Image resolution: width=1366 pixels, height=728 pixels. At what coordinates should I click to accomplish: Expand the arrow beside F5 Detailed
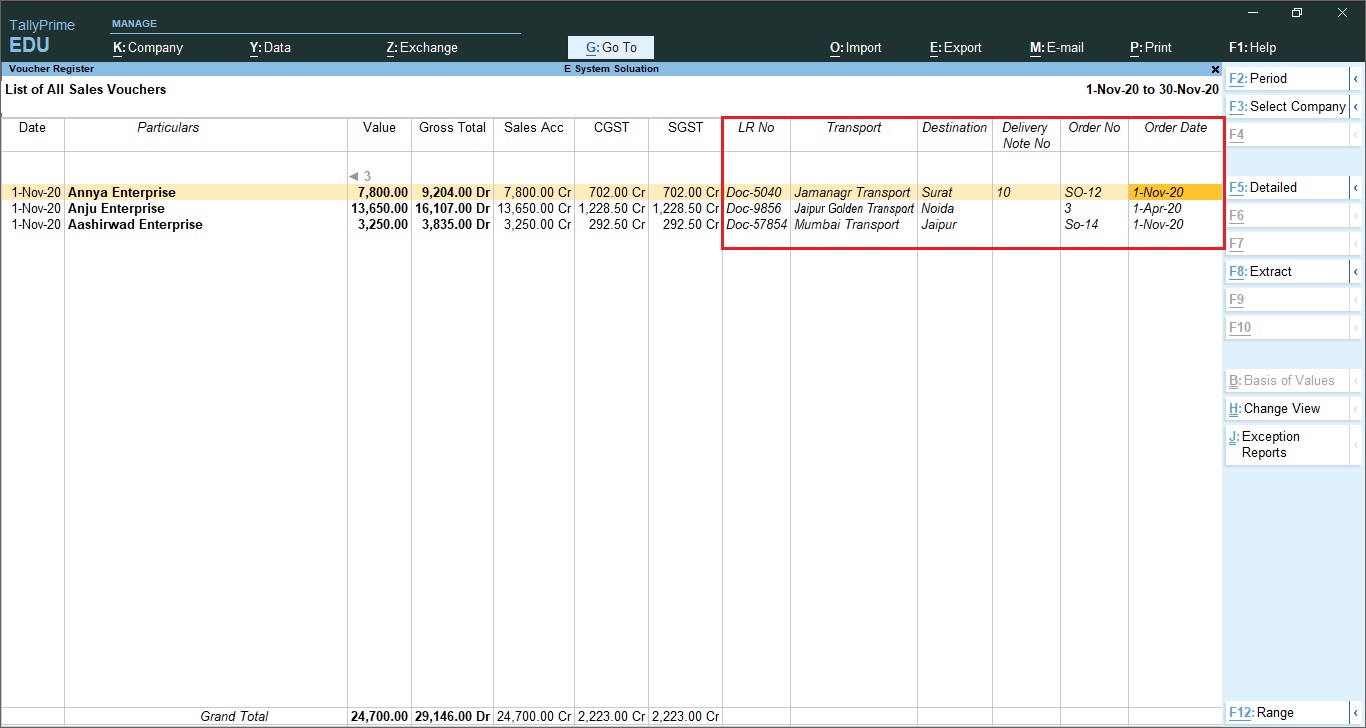coord(1355,187)
